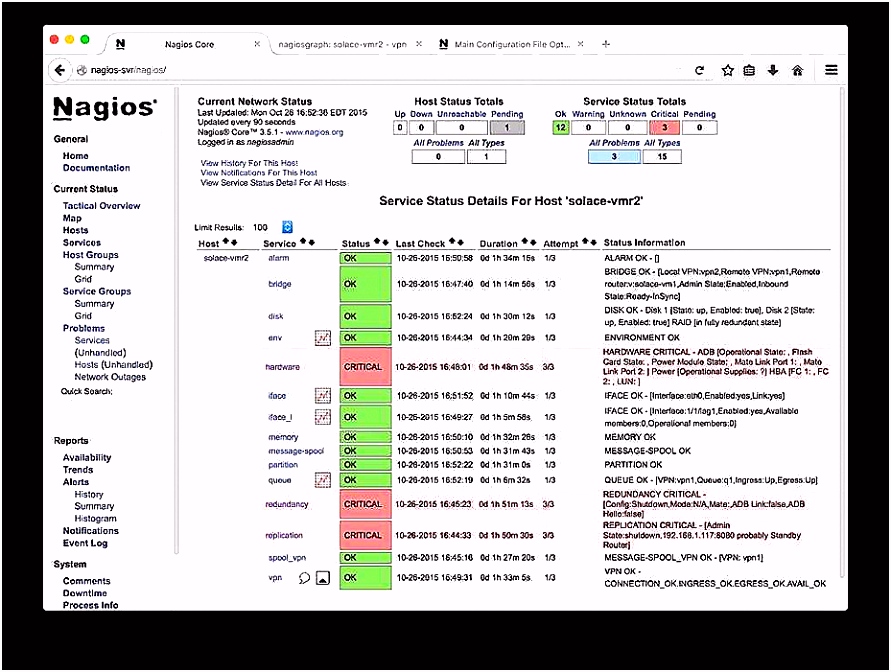
Task: Open the bookmarks list icon
Action: coord(750,70)
